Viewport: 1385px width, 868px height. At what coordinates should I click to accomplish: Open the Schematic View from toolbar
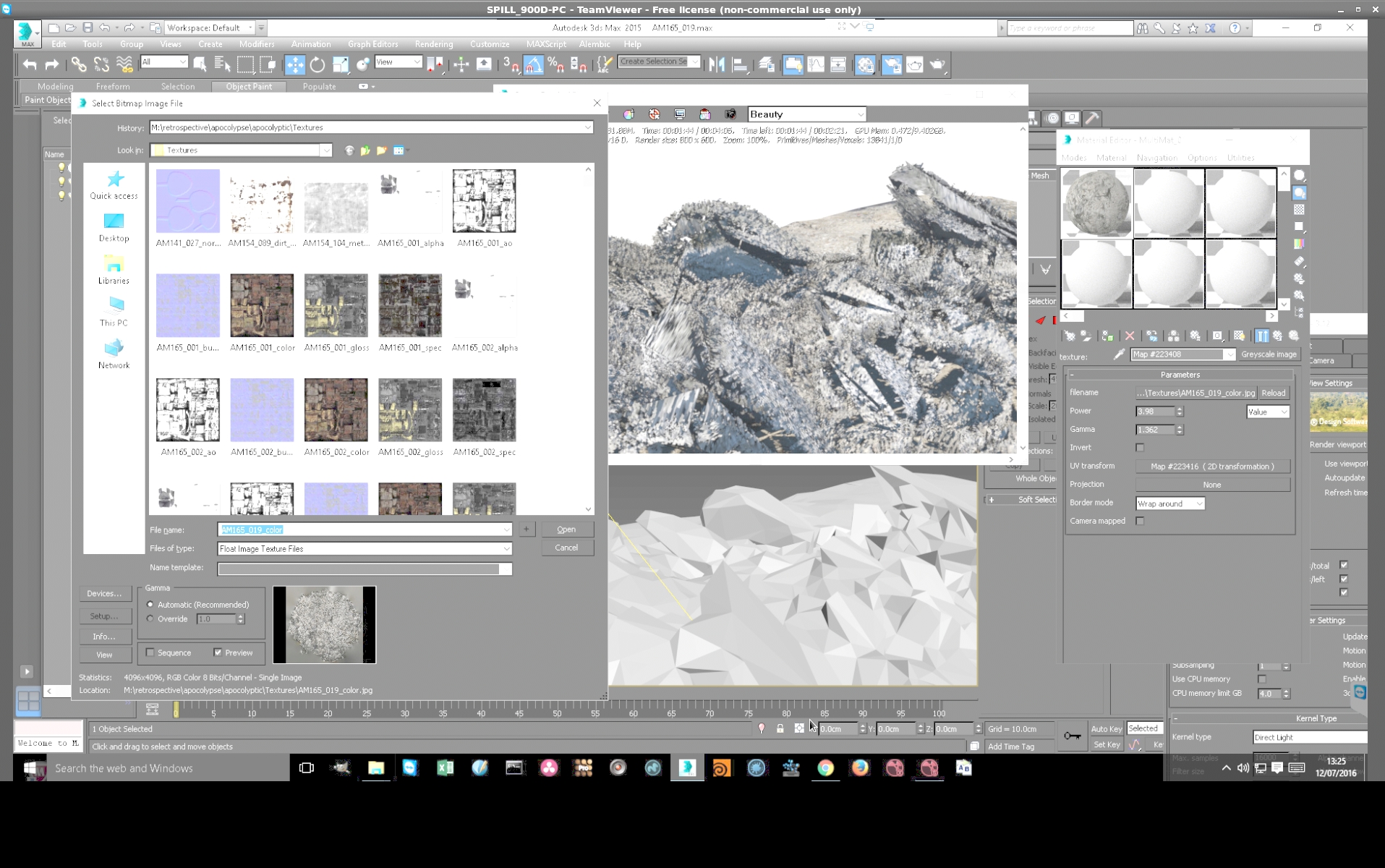pos(838,65)
